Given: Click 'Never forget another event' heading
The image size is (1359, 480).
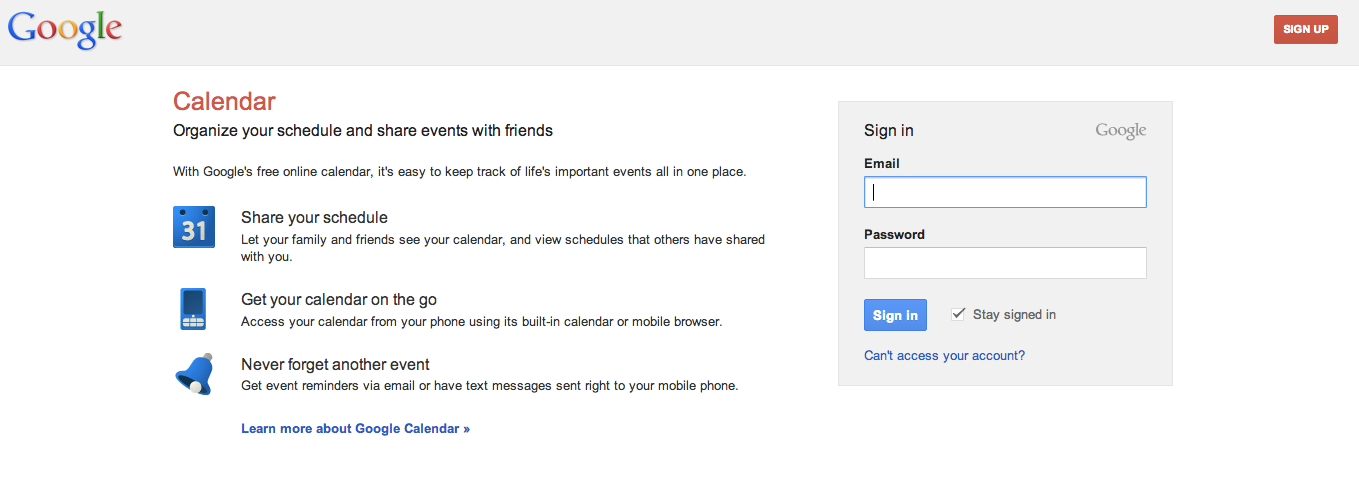Looking at the screenshot, I should pyautogui.click(x=335, y=365).
